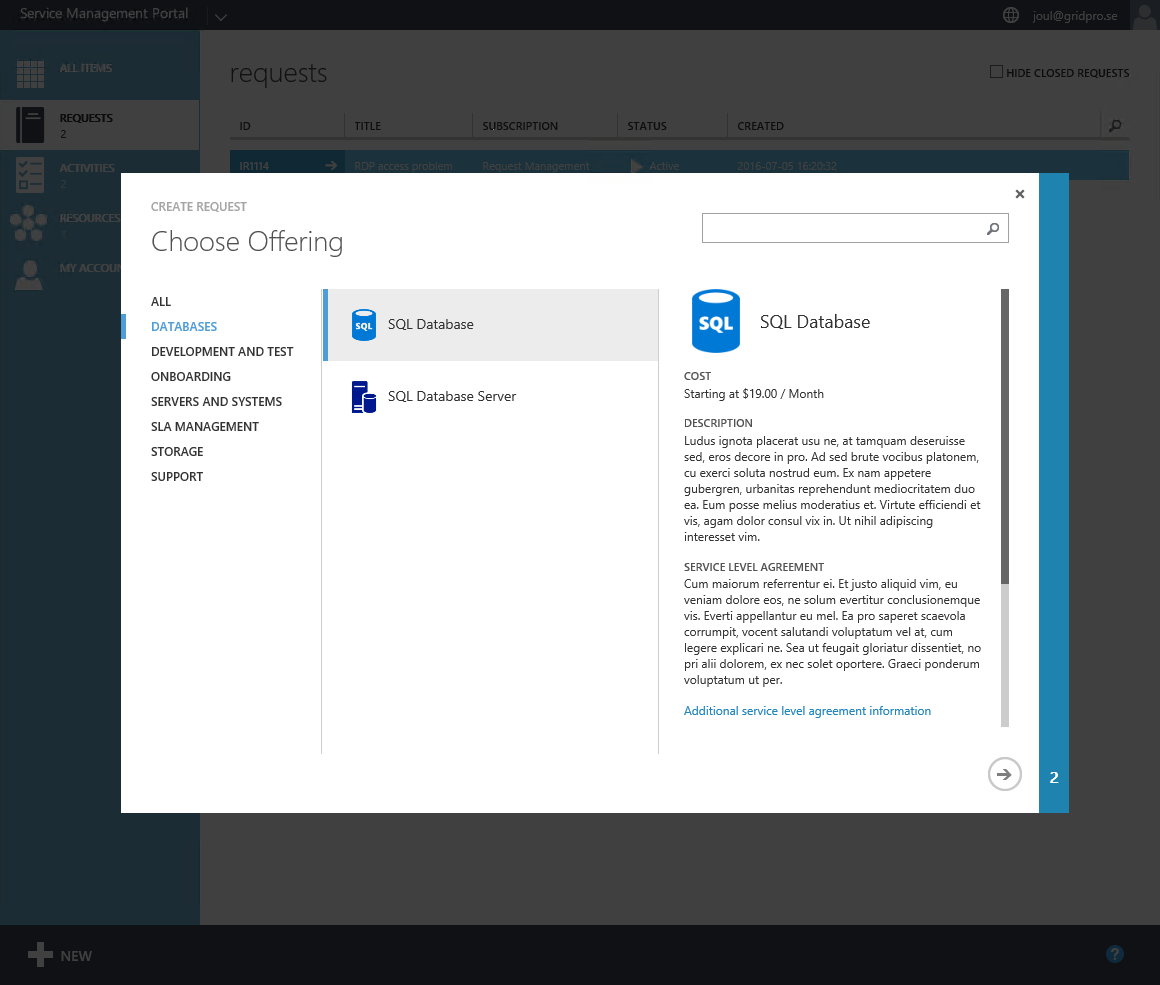
Task: Click the IR1114 request ID
Action: pos(254,167)
